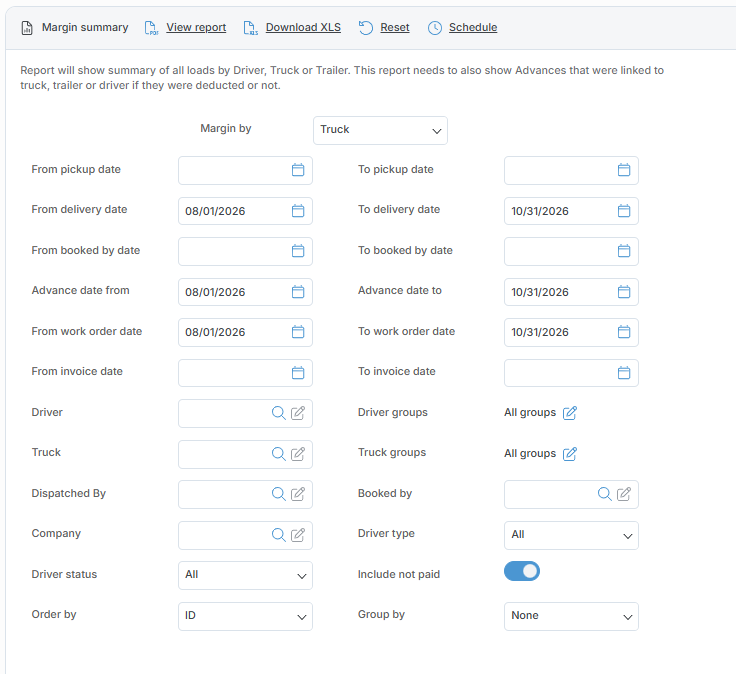Search for a Booked by user
Viewport: 736px width, 674px height.
click(604, 494)
